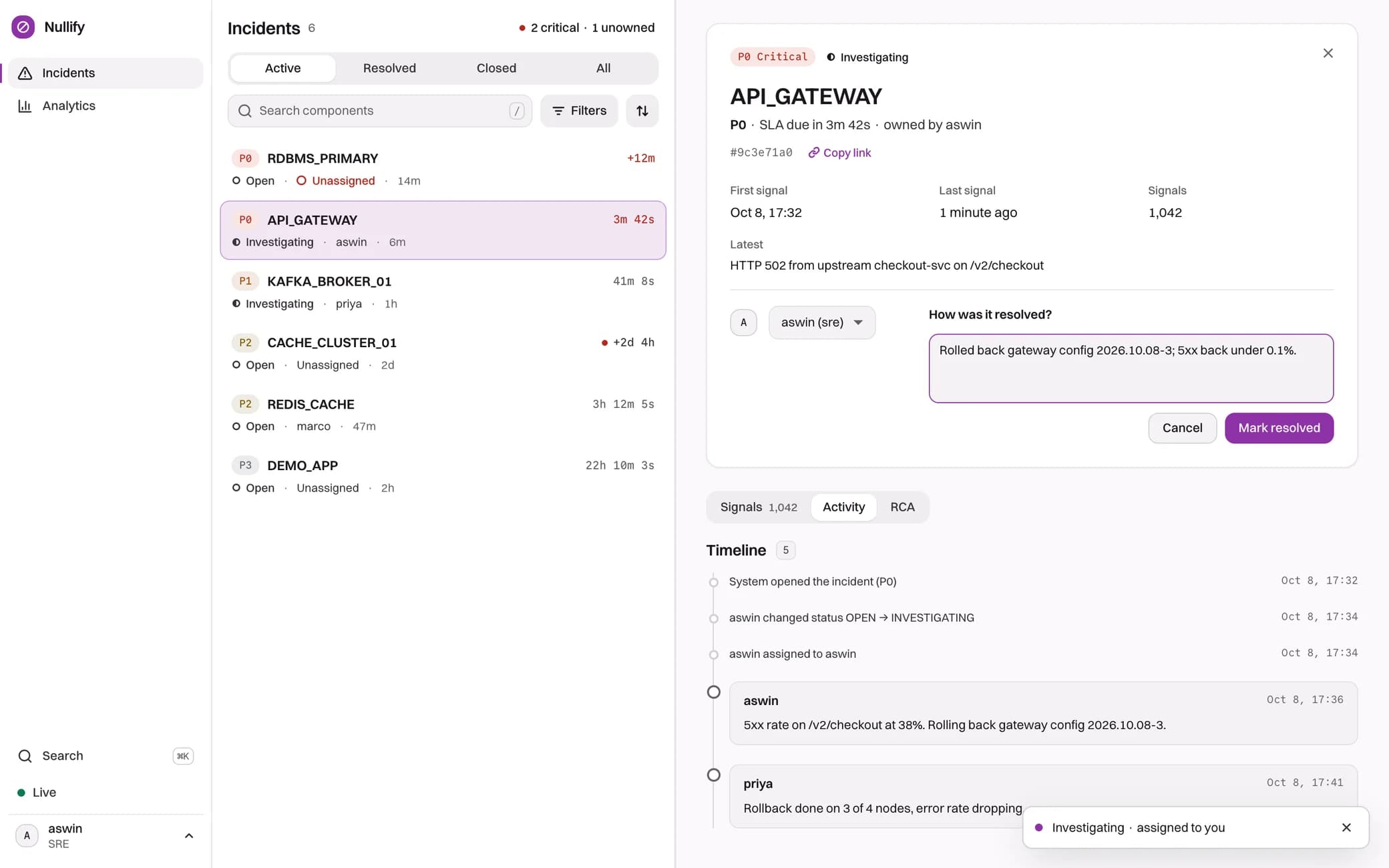1389x868 pixels.
Task: Click the Analytics bar chart icon
Action: (25, 105)
